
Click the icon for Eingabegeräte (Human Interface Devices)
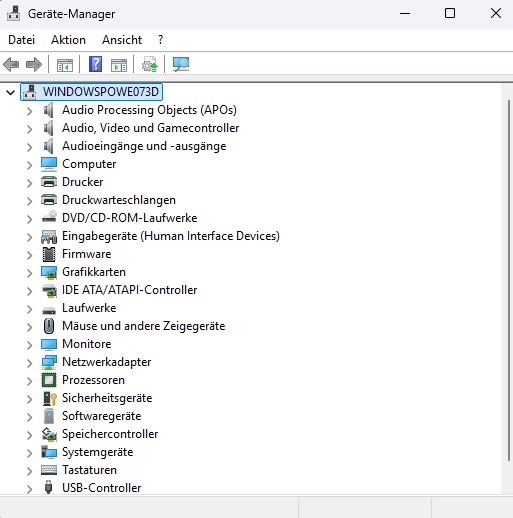(x=49, y=237)
